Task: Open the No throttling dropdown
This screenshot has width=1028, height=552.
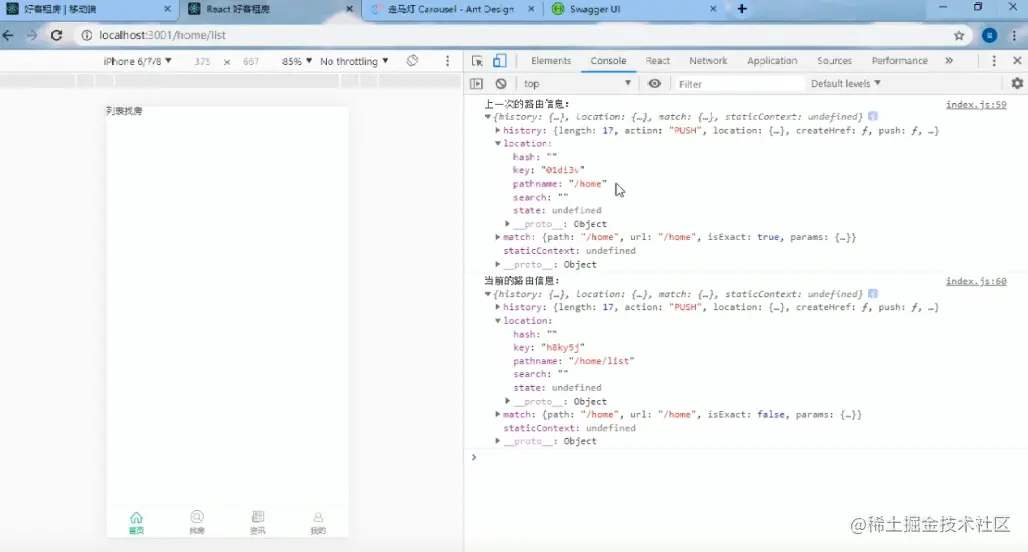Action: pyautogui.click(x=354, y=61)
